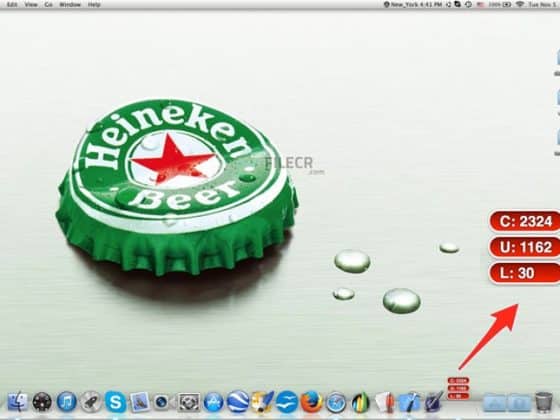Open the View menu
The width and height of the screenshot is (560, 420).
pos(31,5)
